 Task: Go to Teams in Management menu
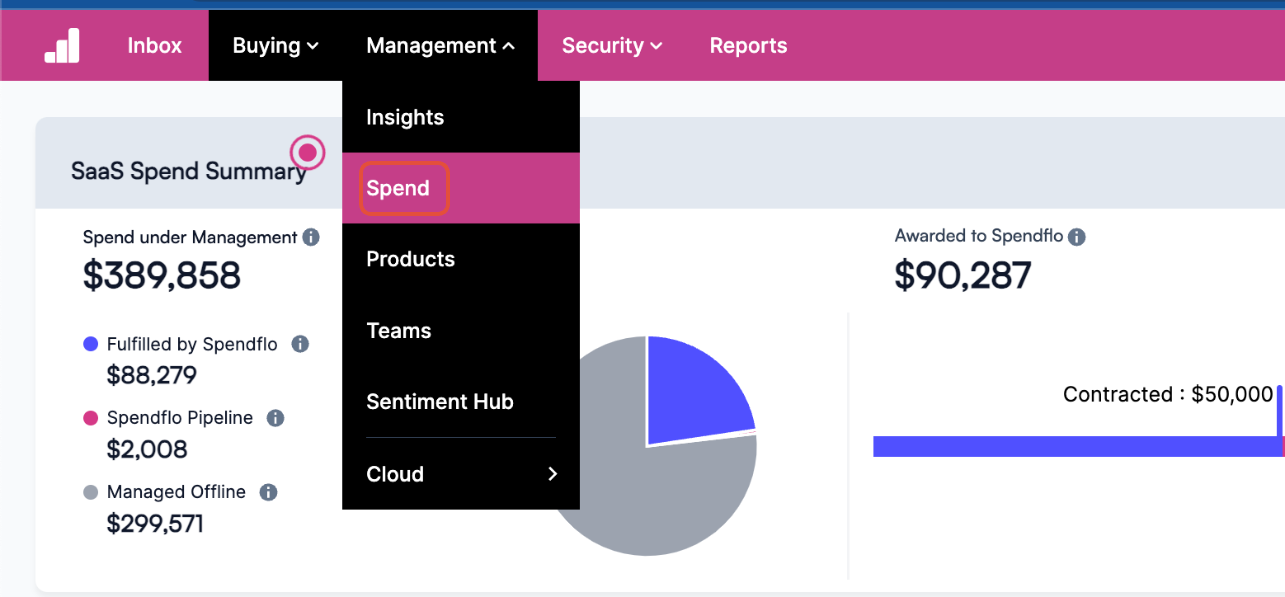tap(461, 330)
